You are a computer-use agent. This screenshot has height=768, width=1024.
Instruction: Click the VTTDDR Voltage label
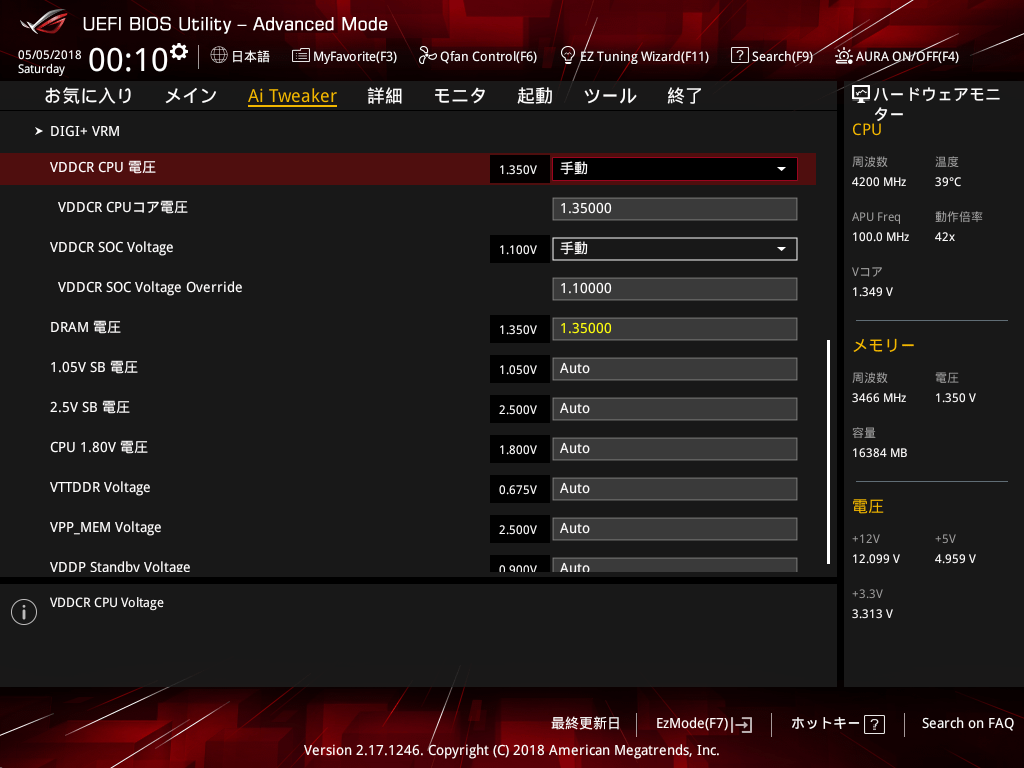100,488
